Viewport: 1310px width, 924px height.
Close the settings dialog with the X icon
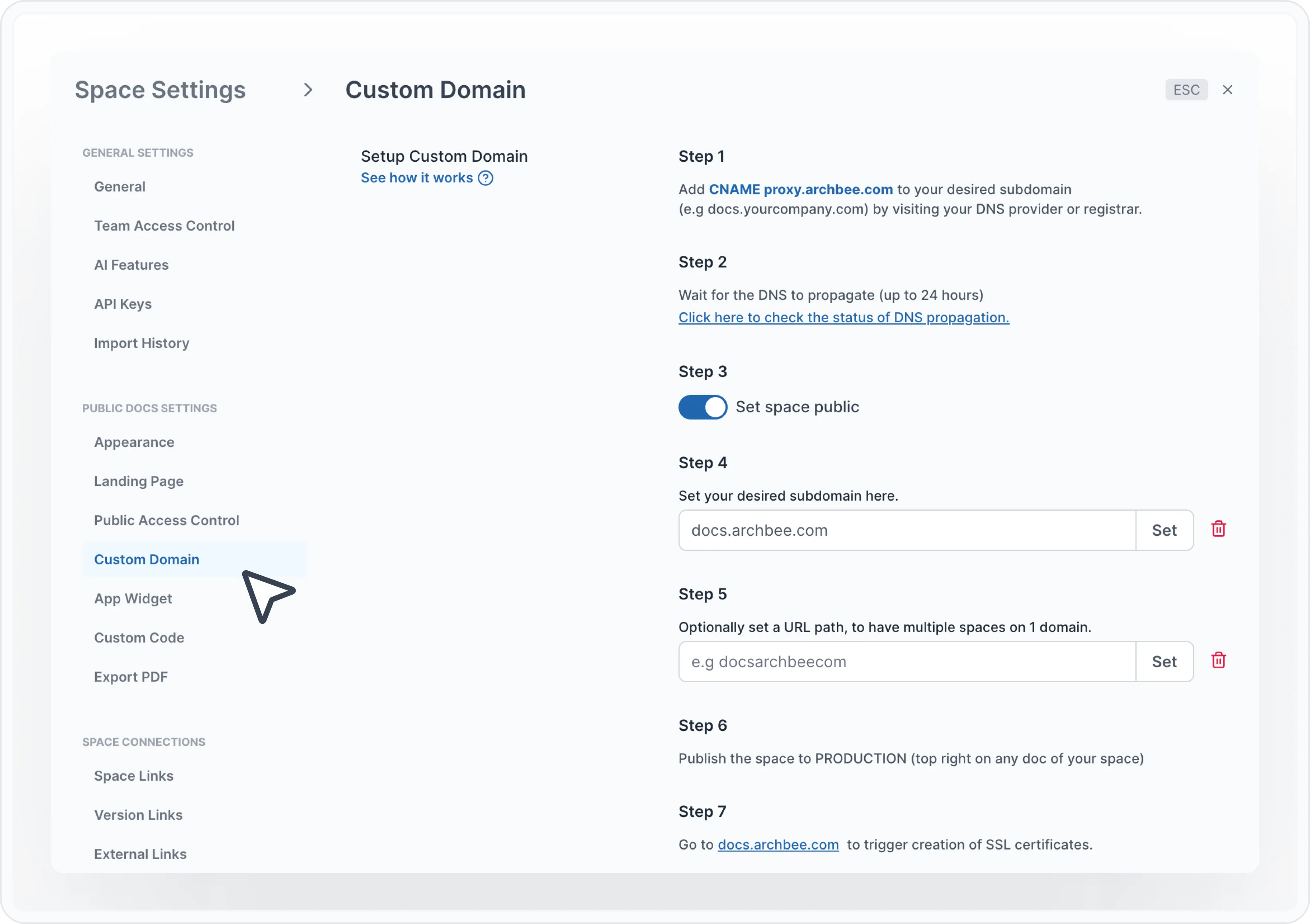[1227, 90]
